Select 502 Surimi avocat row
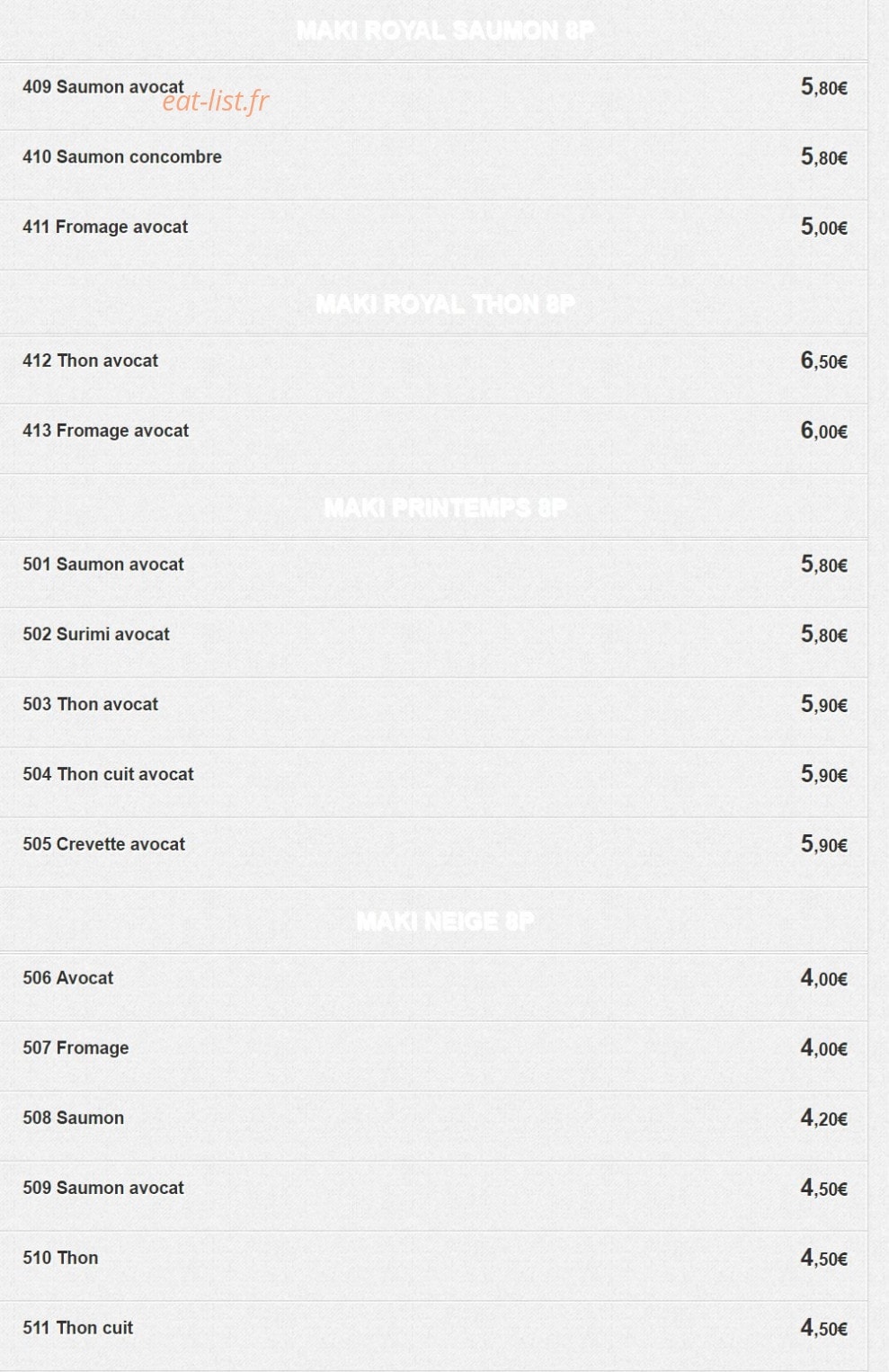Screen dimensions: 889x1372 433,643
